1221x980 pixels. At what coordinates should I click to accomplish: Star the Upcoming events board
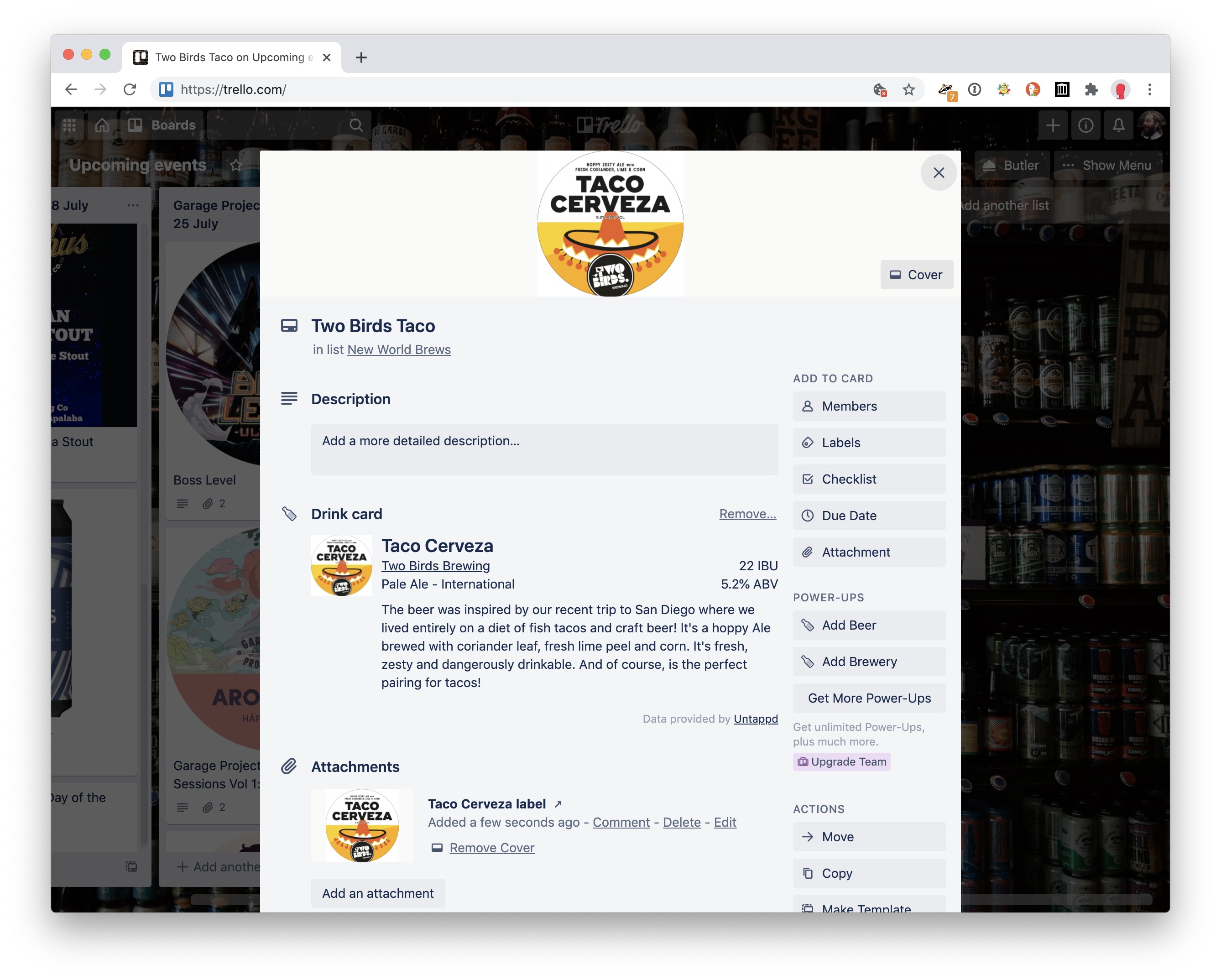tap(235, 165)
